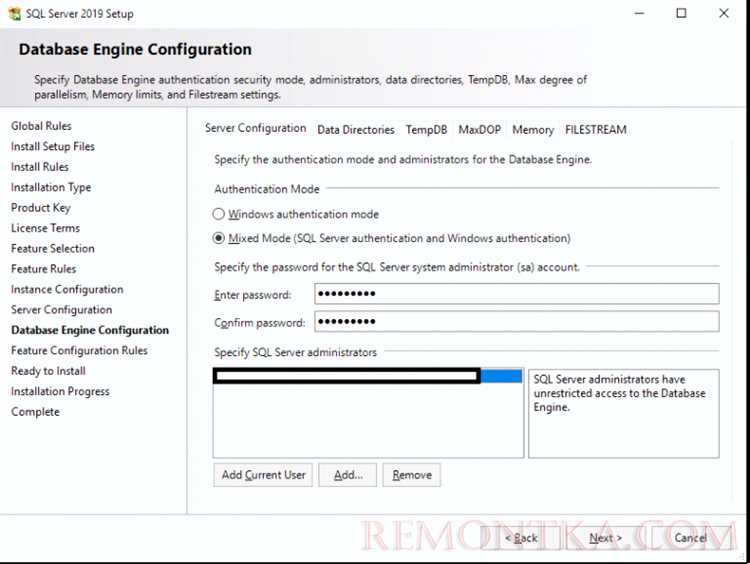Close the SQL Server 2019 Setup window
Viewport: 750px width, 564px height.
click(x=724, y=13)
